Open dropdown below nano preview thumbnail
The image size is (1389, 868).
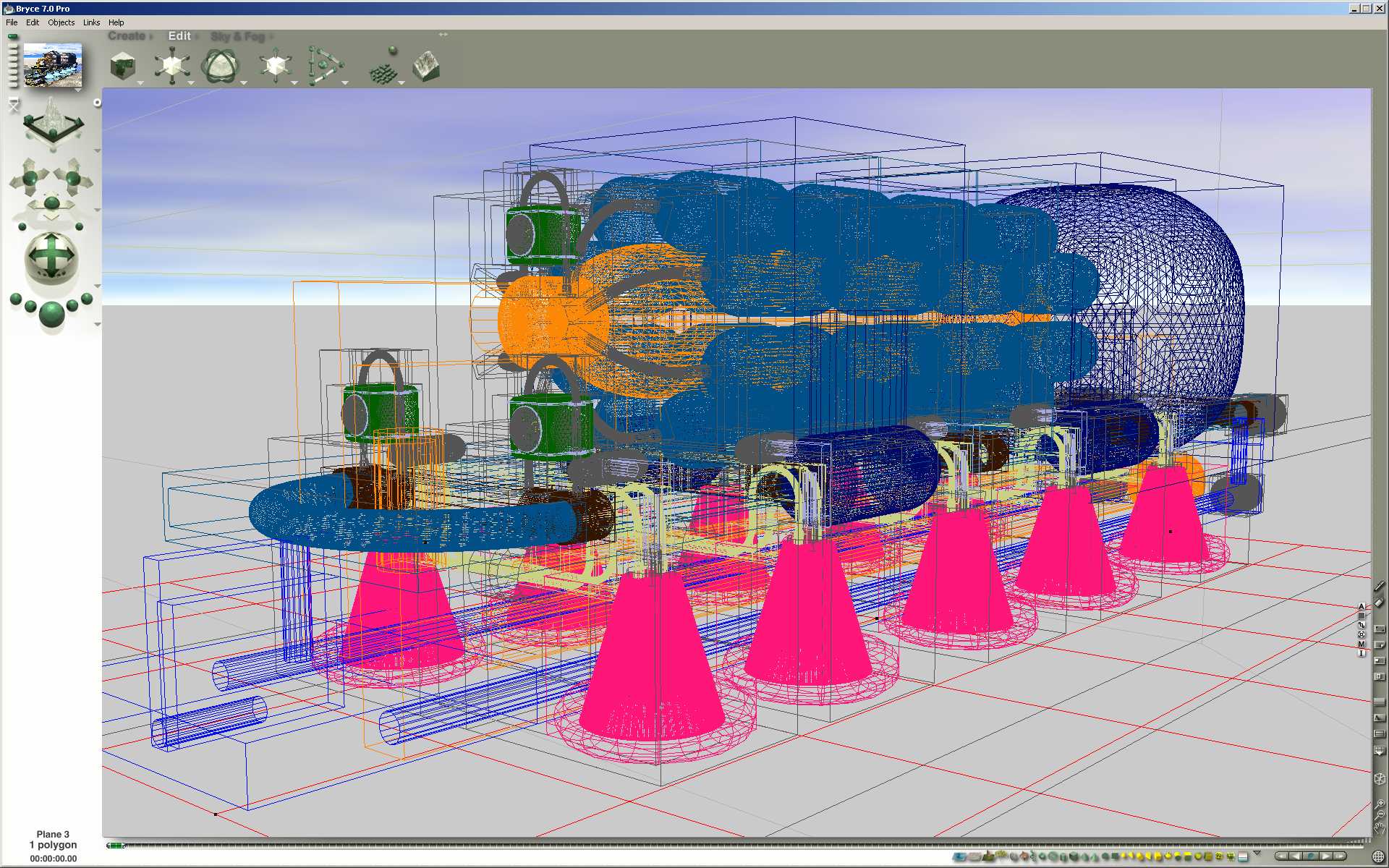point(78,90)
